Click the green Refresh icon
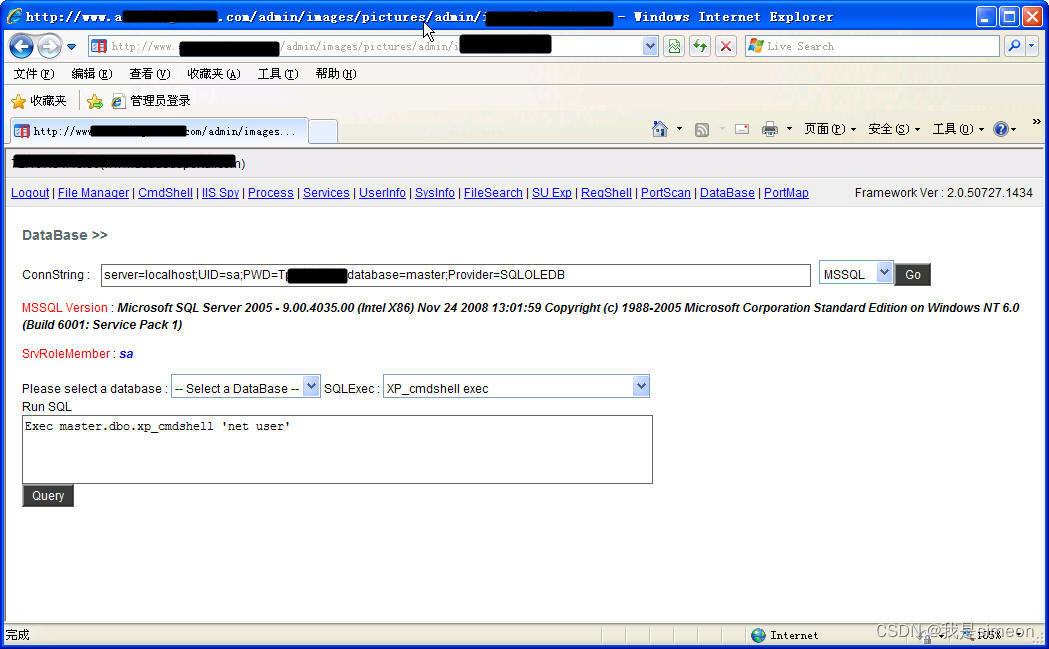This screenshot has height=649, width=1049. (700, 46)
